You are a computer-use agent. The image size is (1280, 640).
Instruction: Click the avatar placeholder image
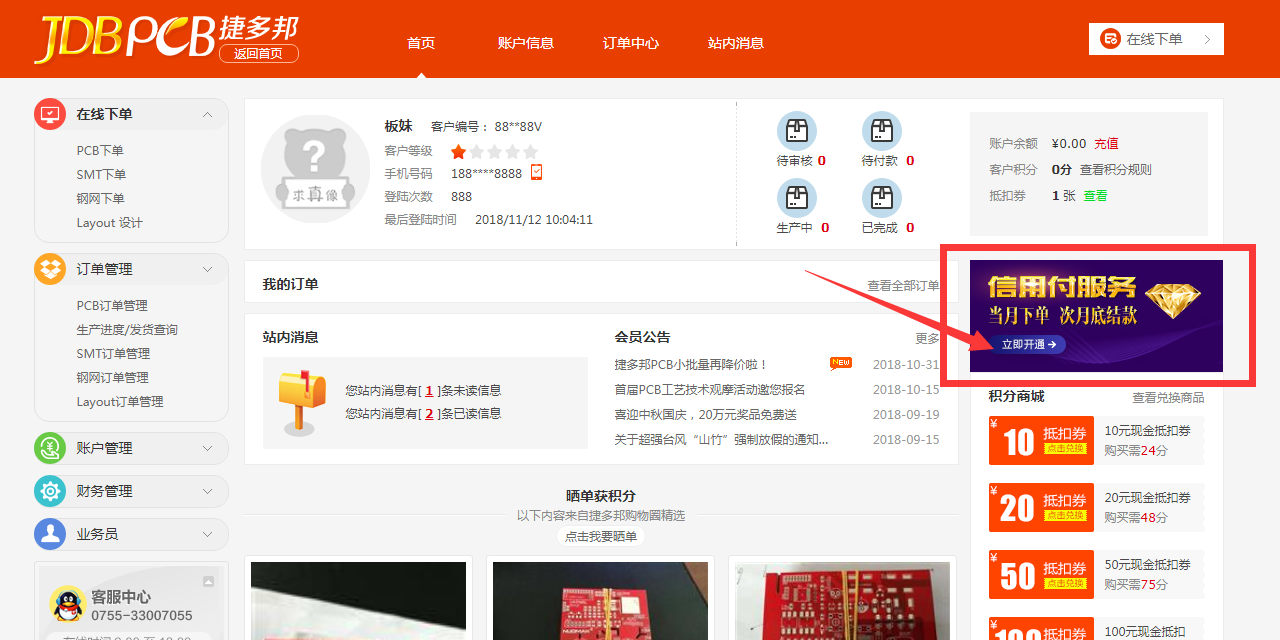click(x=315, y=169)
